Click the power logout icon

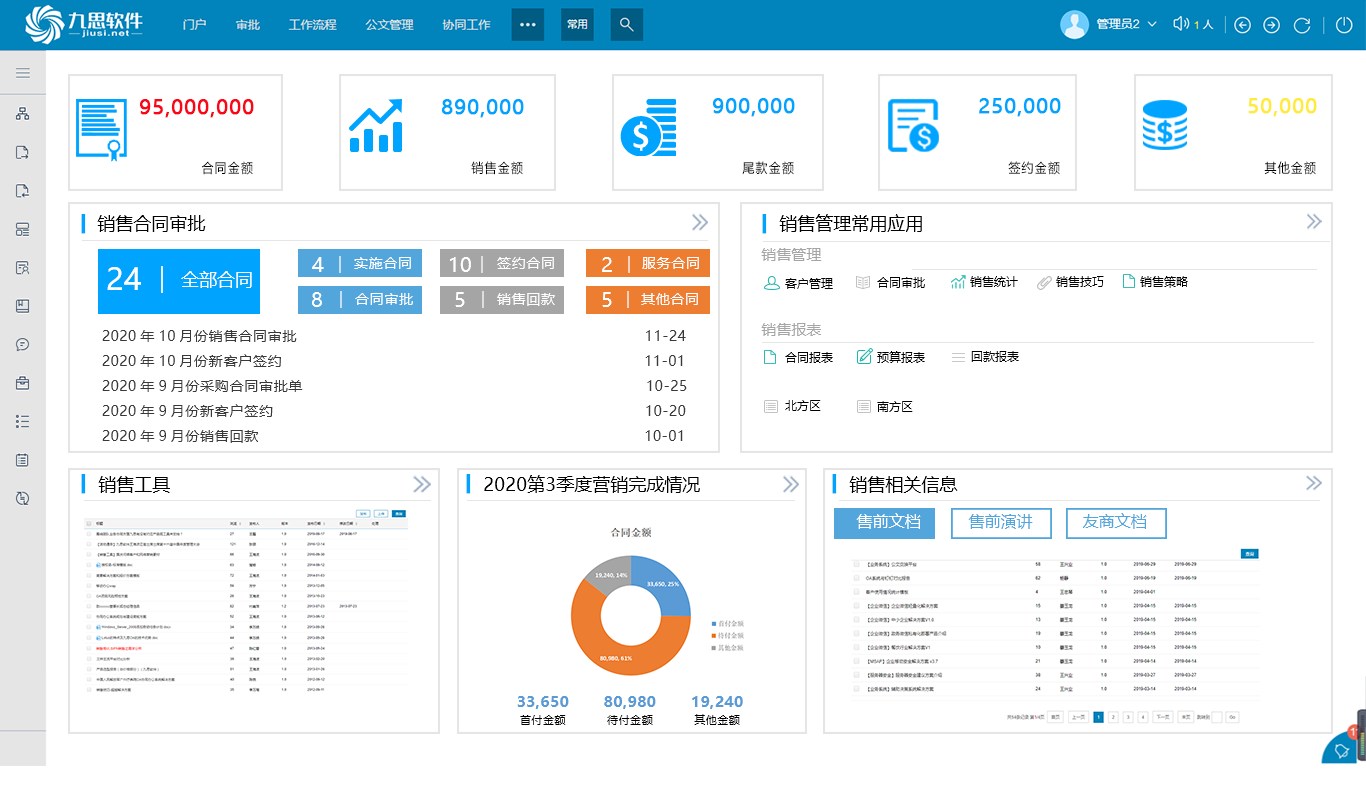1344,25
